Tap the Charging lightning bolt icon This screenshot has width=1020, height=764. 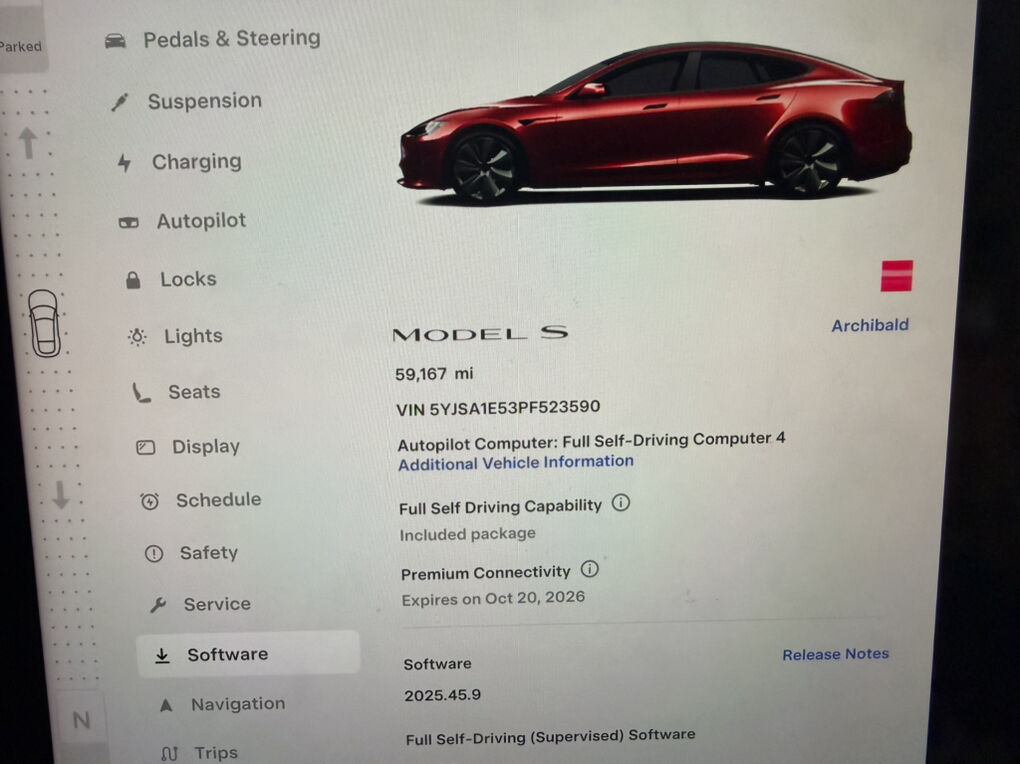click(124, 162)
